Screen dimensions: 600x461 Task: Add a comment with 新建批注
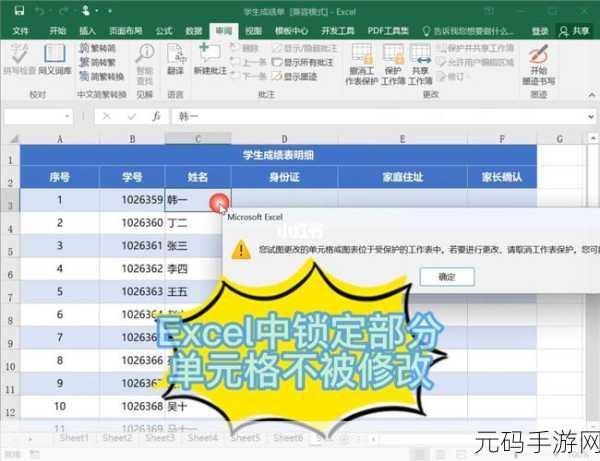point(210,59)
